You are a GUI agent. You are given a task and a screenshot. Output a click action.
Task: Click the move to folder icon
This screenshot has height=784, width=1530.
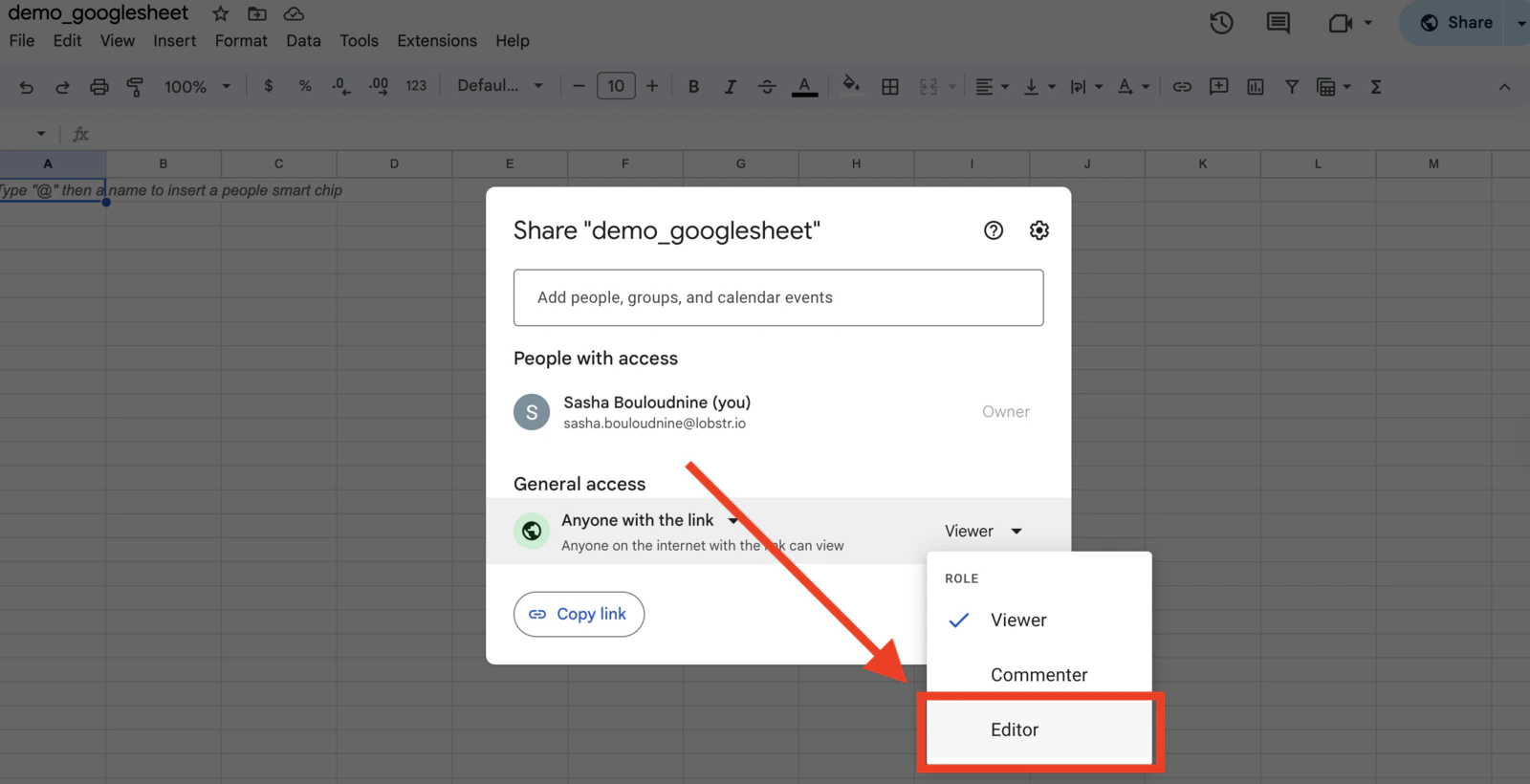[257, 13]
